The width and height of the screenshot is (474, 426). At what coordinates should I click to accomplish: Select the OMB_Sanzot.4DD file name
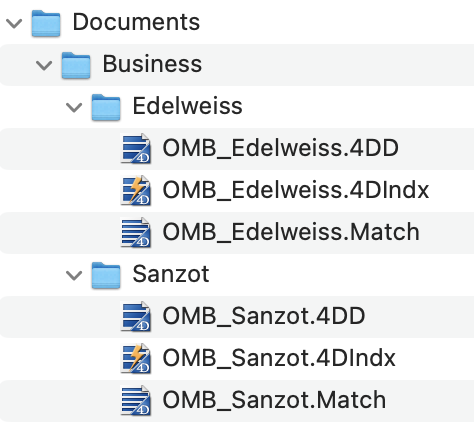[264, 316]
